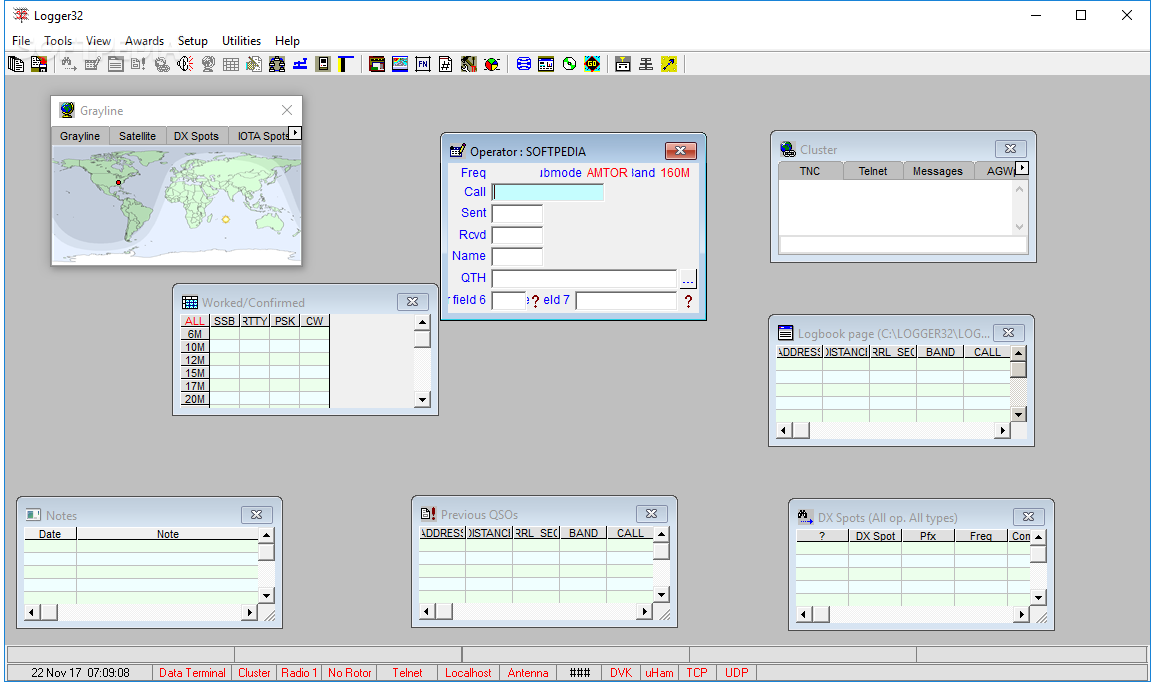Click the blue coil toolbar icon
The width and height of the screenshot is (1151, 682).
(523, 64)
